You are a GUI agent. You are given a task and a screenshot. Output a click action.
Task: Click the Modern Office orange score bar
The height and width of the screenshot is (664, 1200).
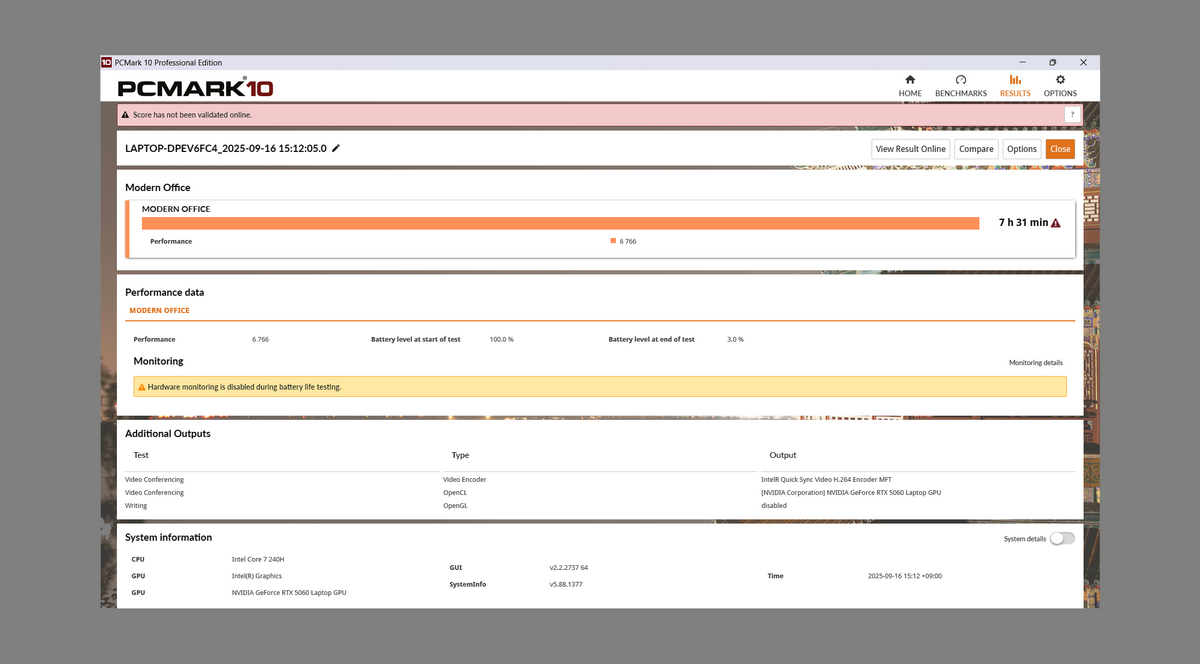click(560, 223)
